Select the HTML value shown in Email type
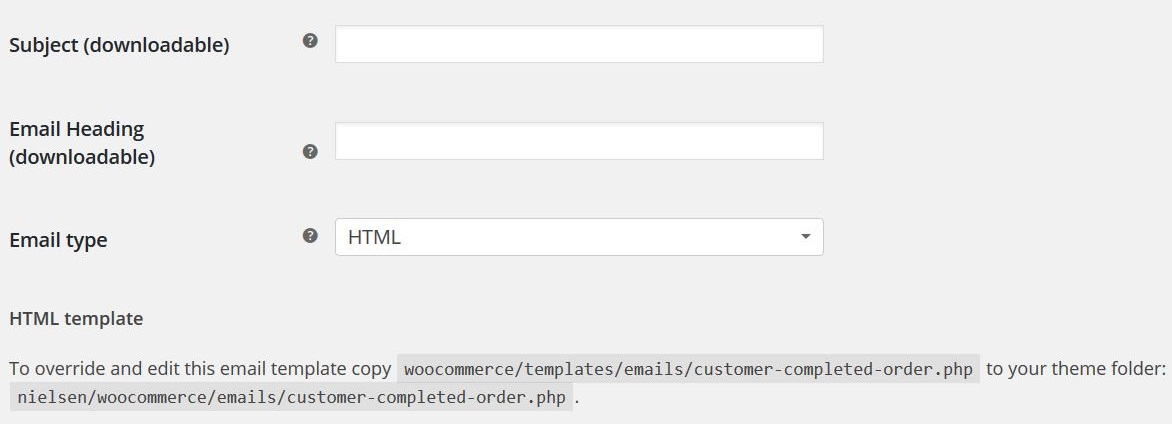The width and height of the screenshot is (1172, 424). tap(374, 237)
